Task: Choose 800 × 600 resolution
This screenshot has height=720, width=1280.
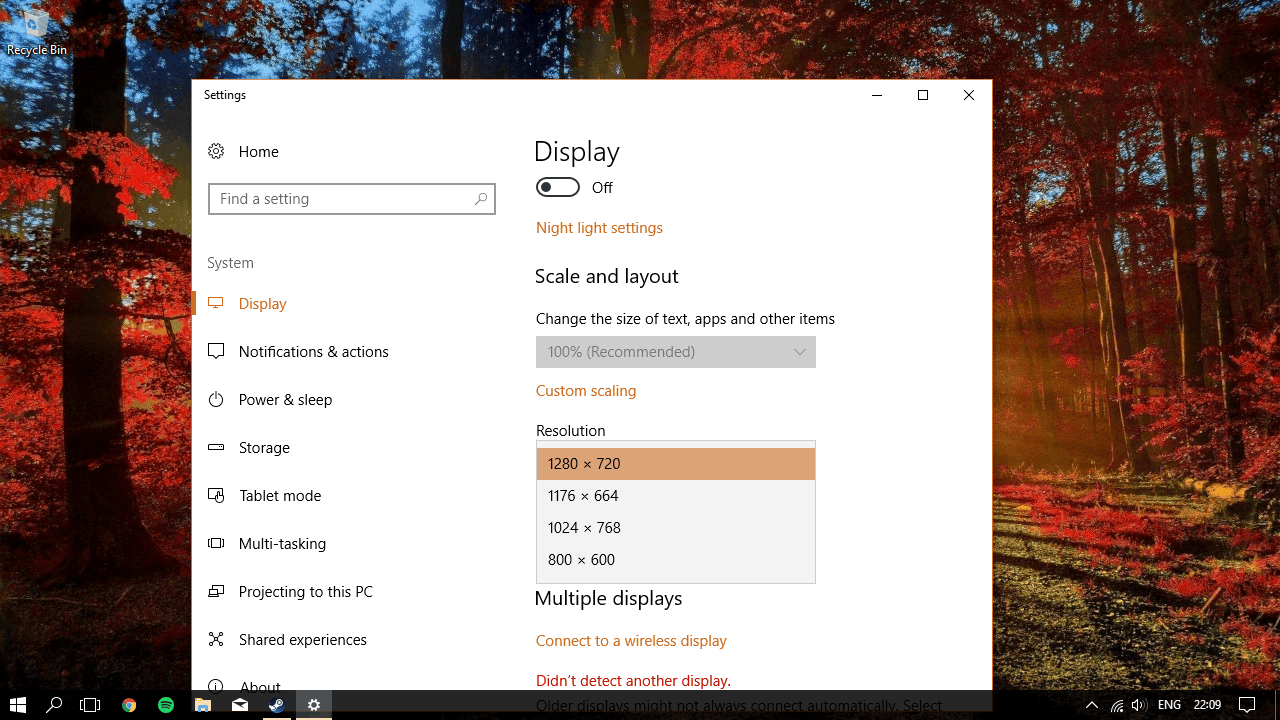Action: tap(676, 560)
